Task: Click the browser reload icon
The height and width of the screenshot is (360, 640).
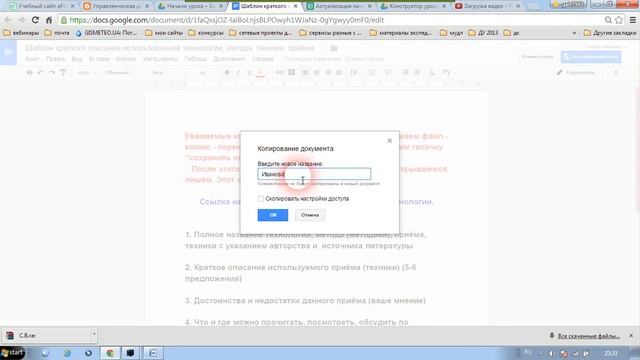Action: coord(36,20)
